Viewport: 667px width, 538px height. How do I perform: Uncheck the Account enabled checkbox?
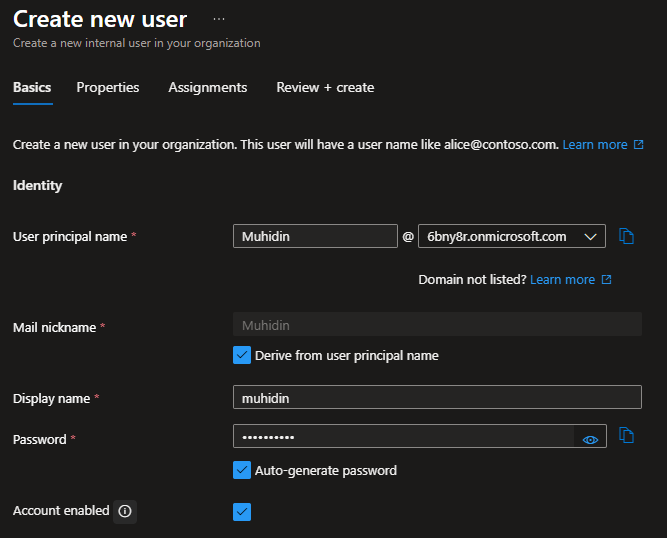click(242, 512)
